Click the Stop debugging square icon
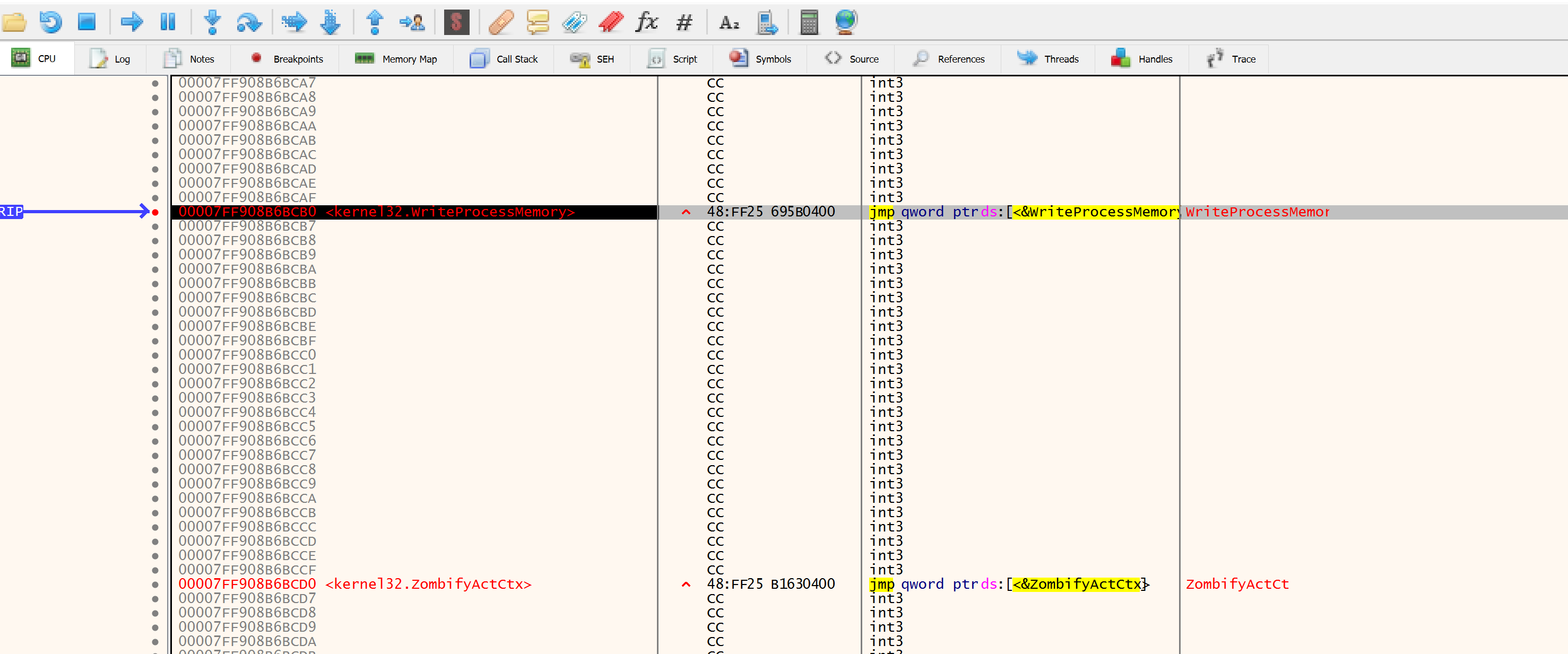1568x654 pixels. [x=87, y=22]
